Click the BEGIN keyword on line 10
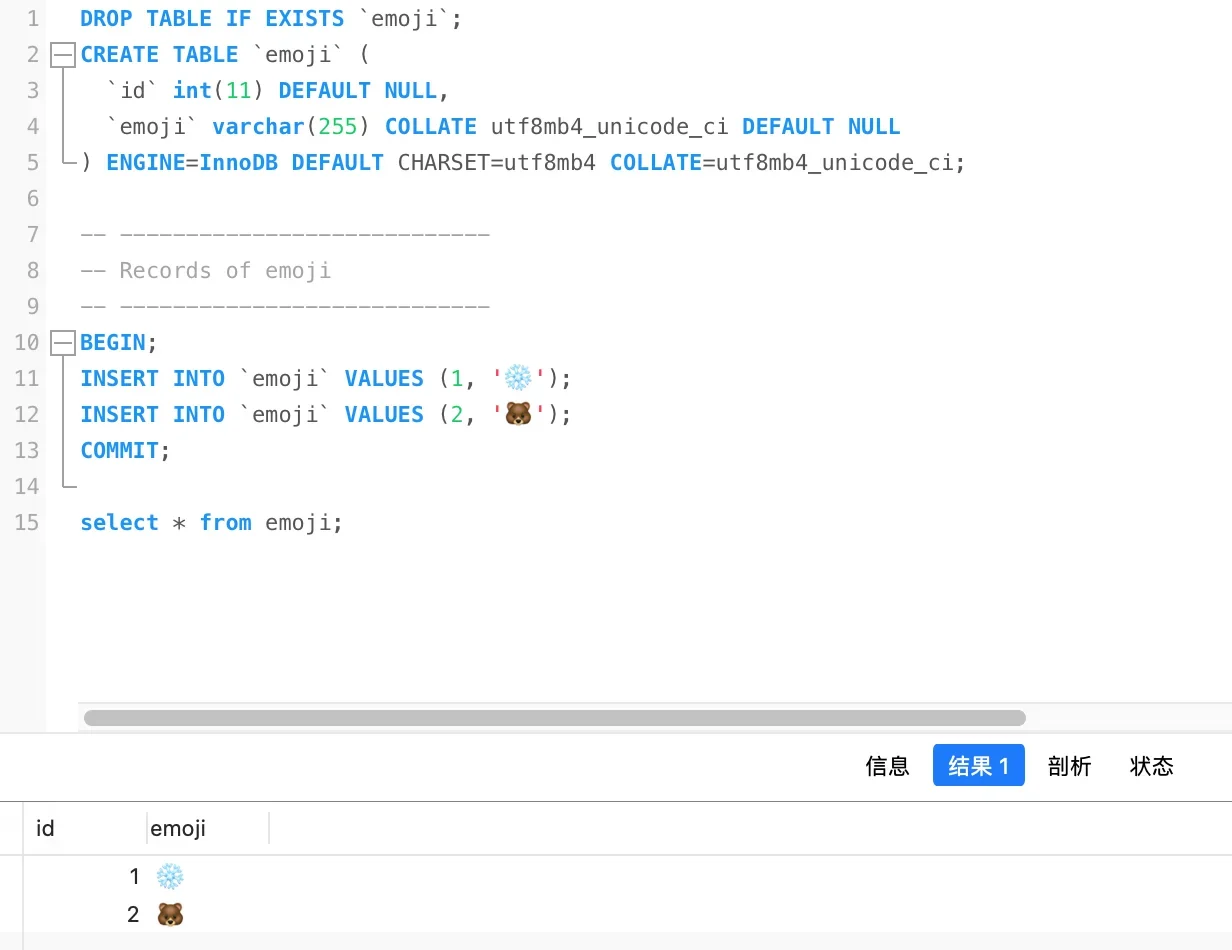Image resolution: width=1232 pixels, height=950 pixels. tap(113, 343)
